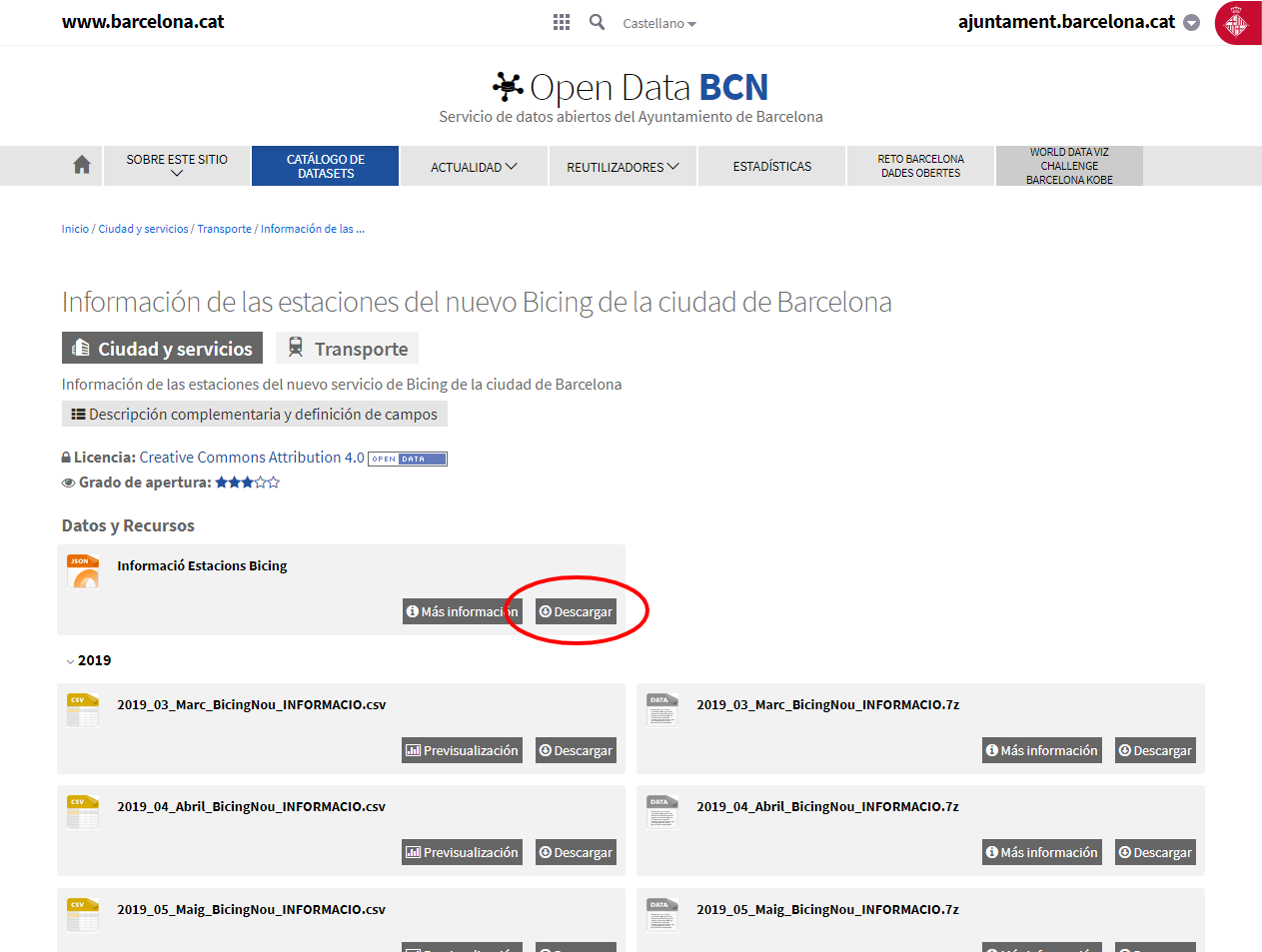Download 2019_04_Abril_BicingNou_INFORMACIO.7z
This screenshot has height=952, width=1262.
click(1155, 852)
